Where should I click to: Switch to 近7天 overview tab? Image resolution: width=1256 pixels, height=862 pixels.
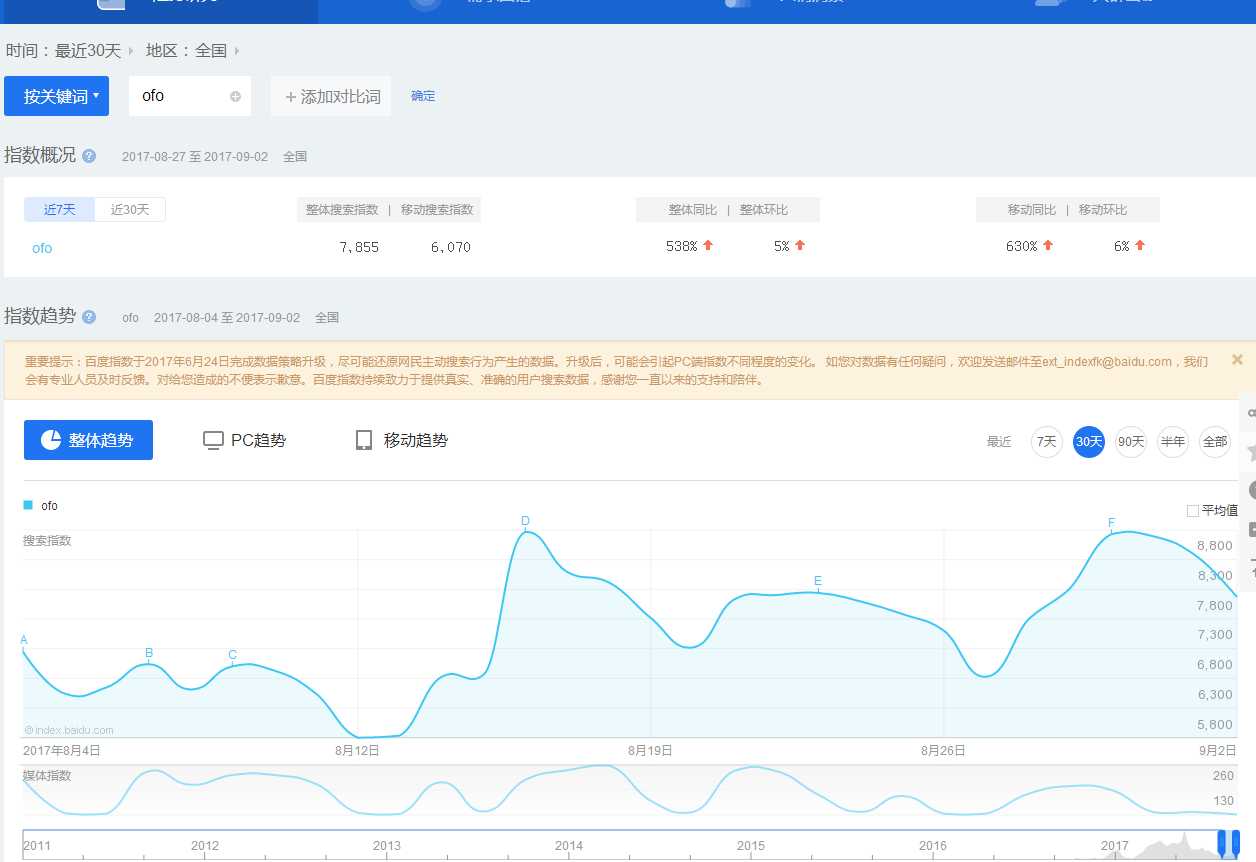coord(59,210)
